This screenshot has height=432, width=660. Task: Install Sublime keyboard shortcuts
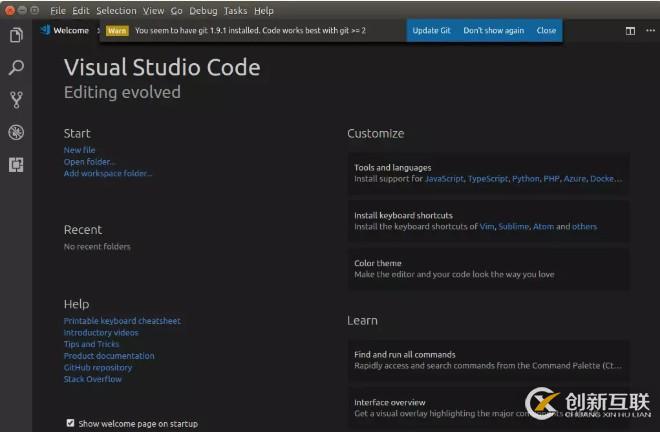(x=514, y=227)
